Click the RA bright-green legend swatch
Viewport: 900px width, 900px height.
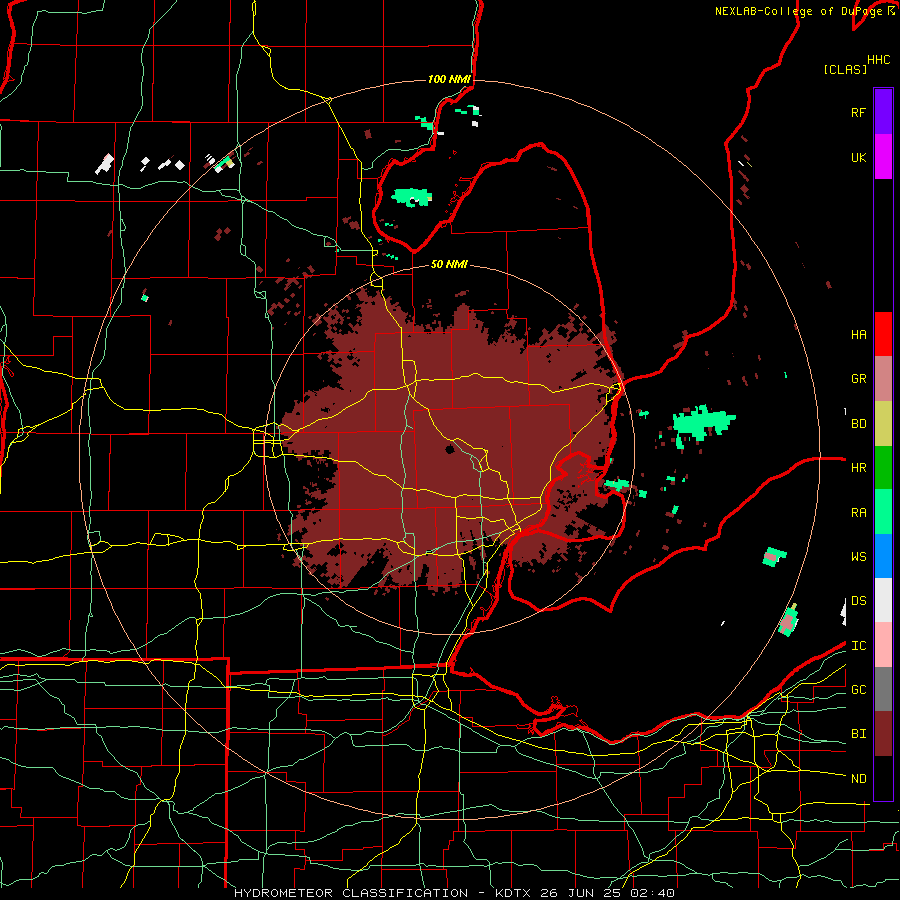pyautogui.click(x=883, y=512)
